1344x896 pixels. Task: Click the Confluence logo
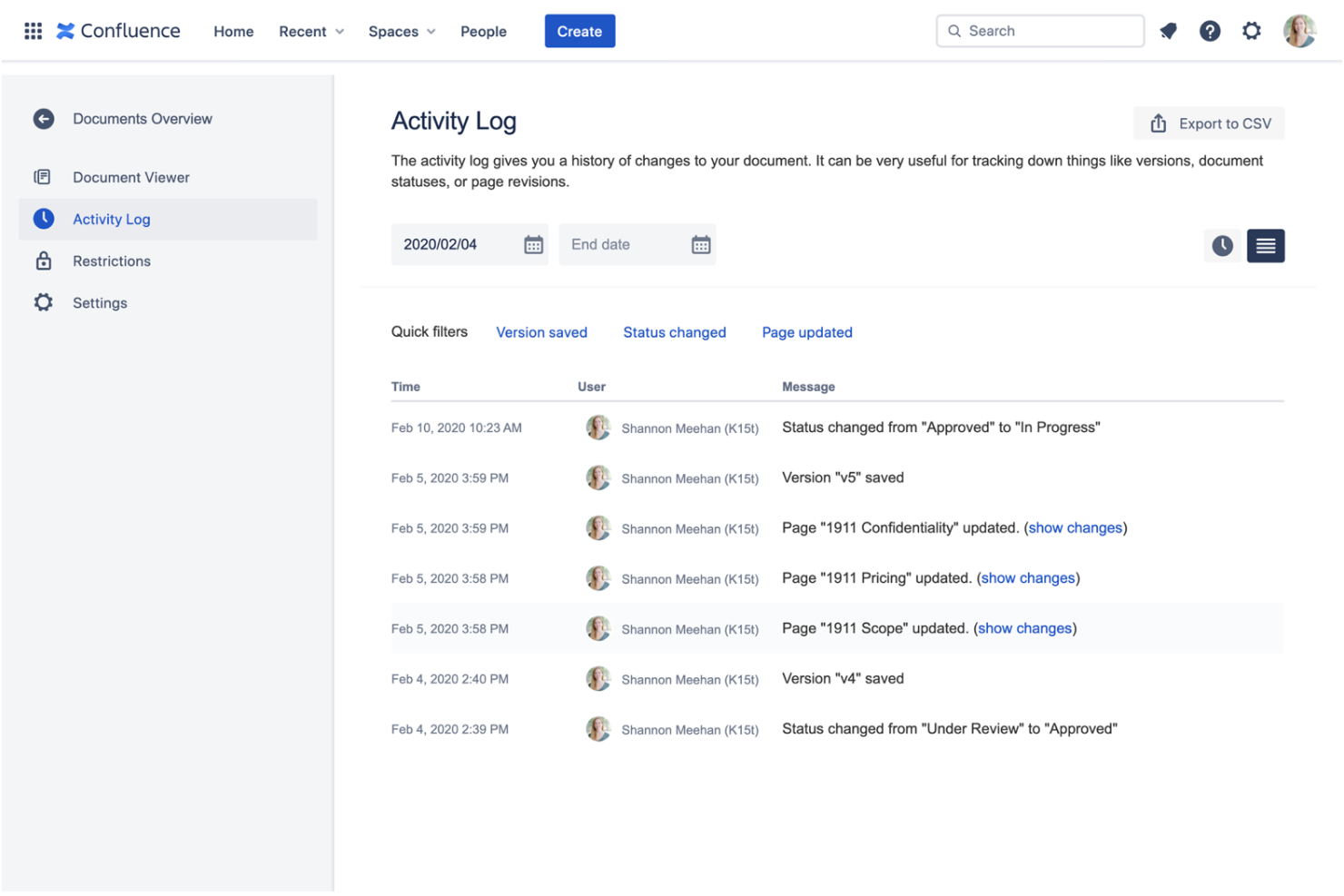click(x=118, y=30)
